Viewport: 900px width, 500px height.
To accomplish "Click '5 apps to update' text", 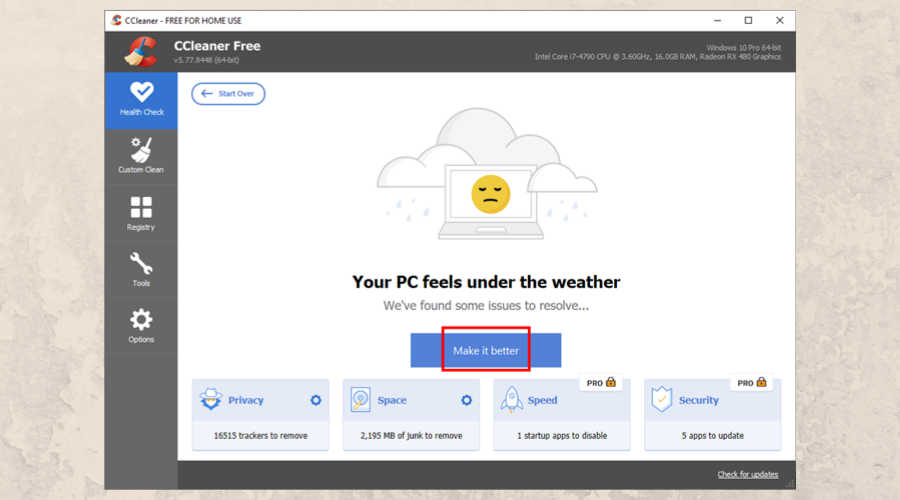I will tap(712, 436).
